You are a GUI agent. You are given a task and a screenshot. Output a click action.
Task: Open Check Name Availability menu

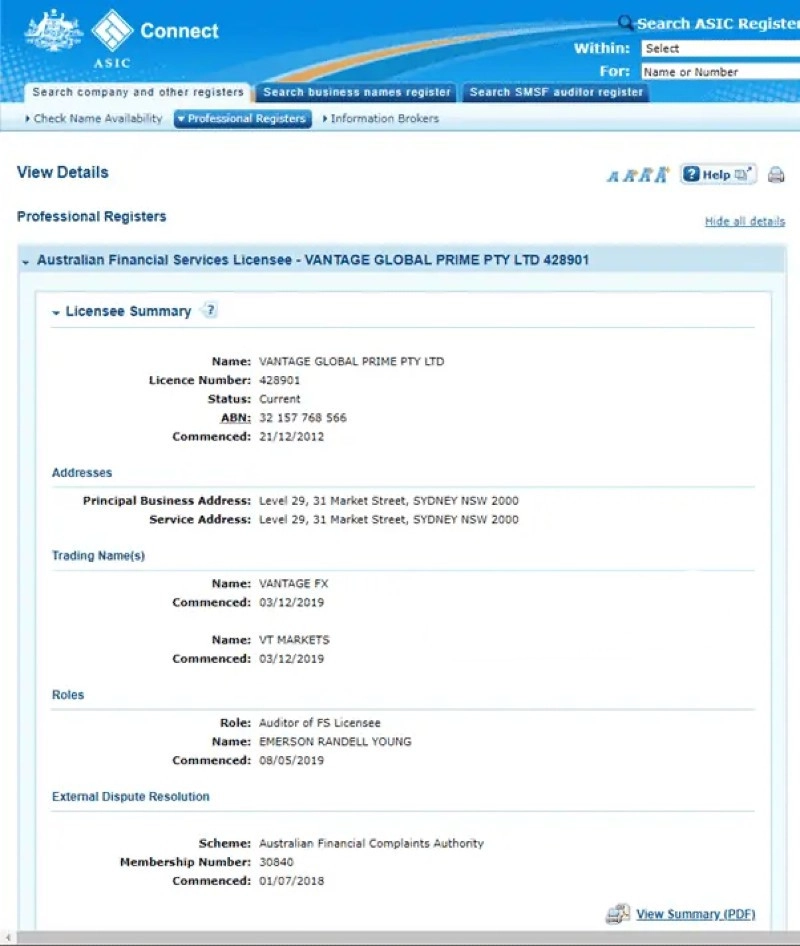coord(94,118)
